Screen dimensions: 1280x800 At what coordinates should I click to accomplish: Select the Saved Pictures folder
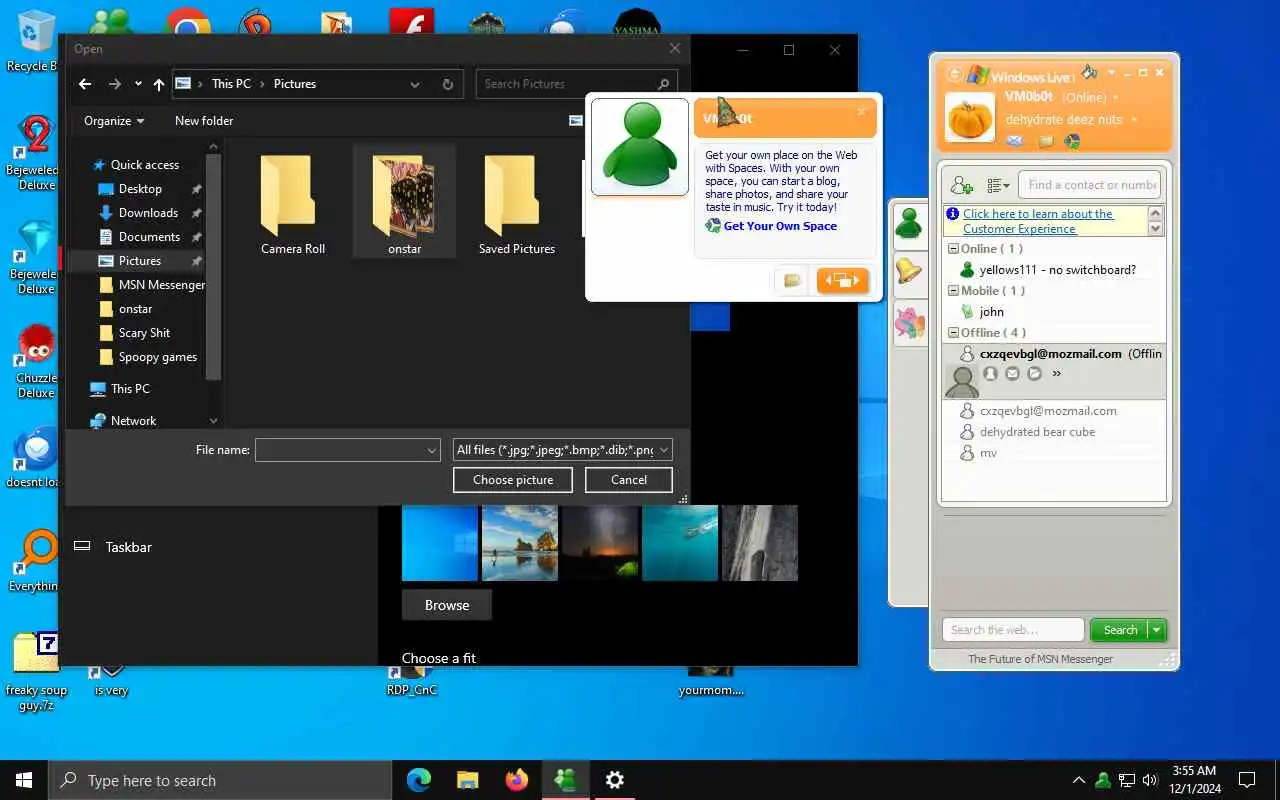pyautogui.click(x=516, y=203)
